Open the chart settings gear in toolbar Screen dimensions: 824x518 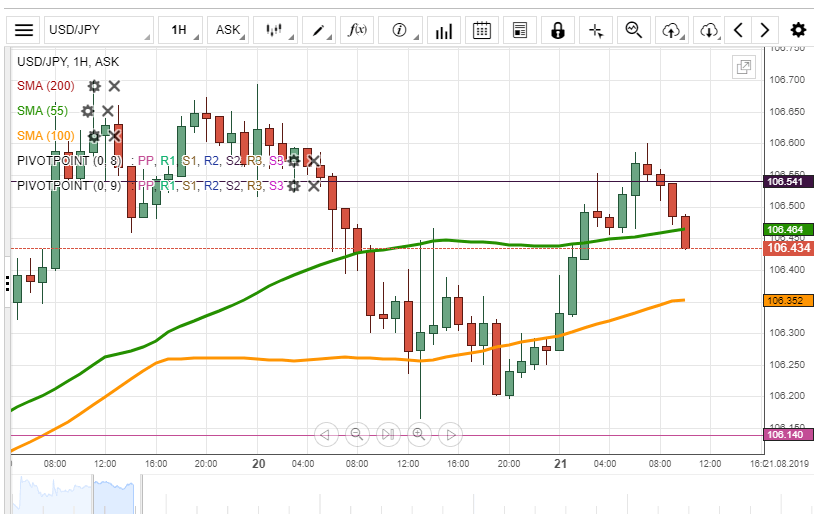[x=798, y=30]
